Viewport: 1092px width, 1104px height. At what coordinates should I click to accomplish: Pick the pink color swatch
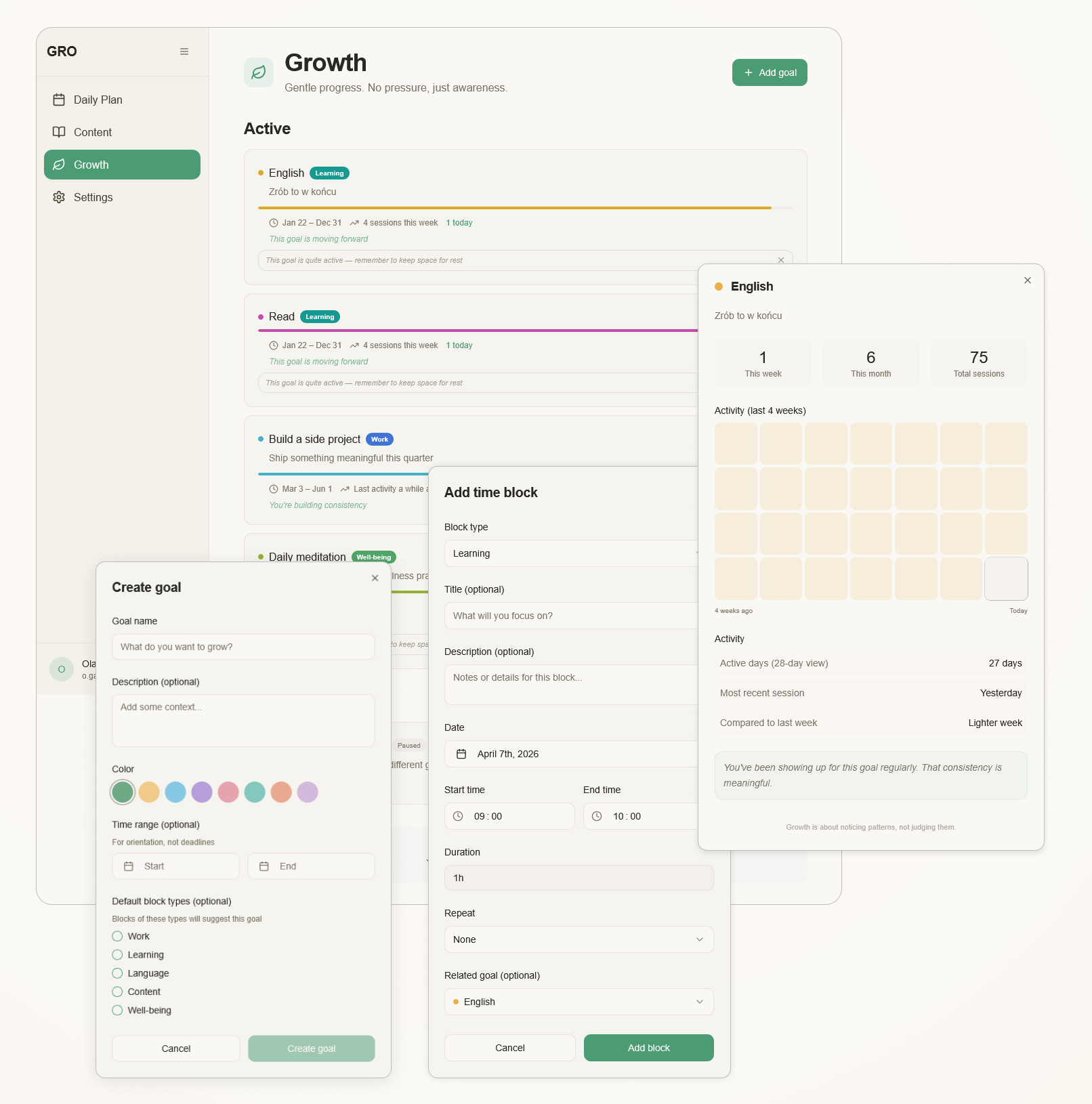pos(228,792)
